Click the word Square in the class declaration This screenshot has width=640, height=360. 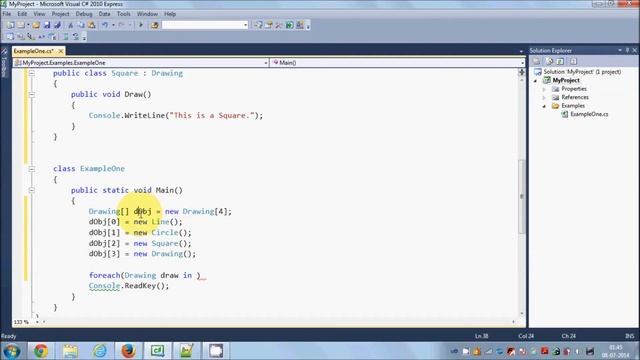tap(124, 73)
